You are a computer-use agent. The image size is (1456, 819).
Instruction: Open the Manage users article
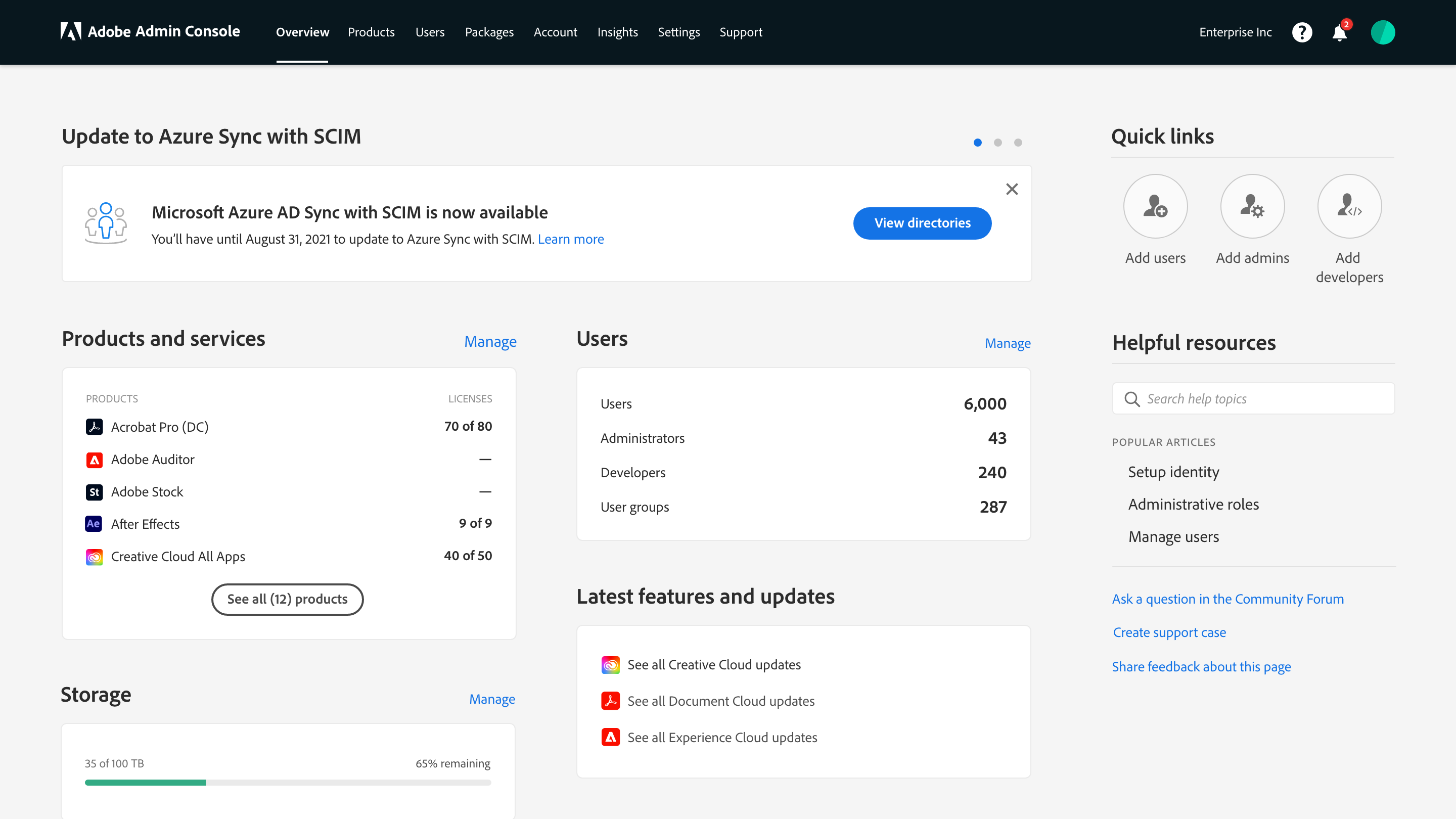(1173, 536)
